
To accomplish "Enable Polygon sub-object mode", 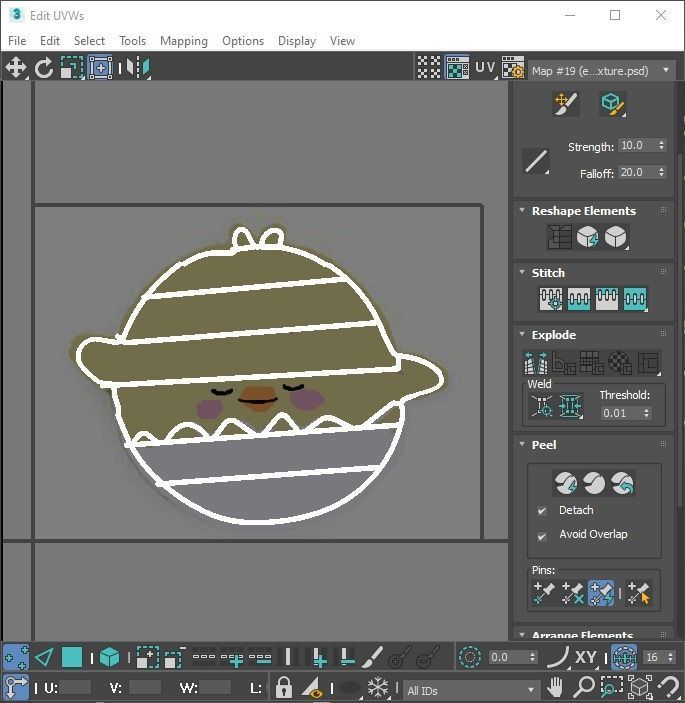I will (x=72, y=657).
